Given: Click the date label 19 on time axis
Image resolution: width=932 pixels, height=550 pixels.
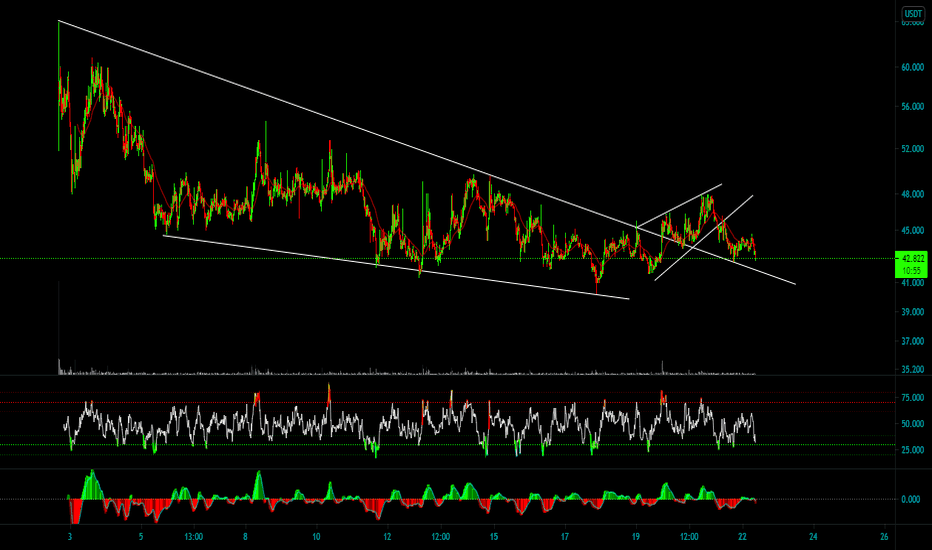Looking at the screenshot, I should point(635,537).
